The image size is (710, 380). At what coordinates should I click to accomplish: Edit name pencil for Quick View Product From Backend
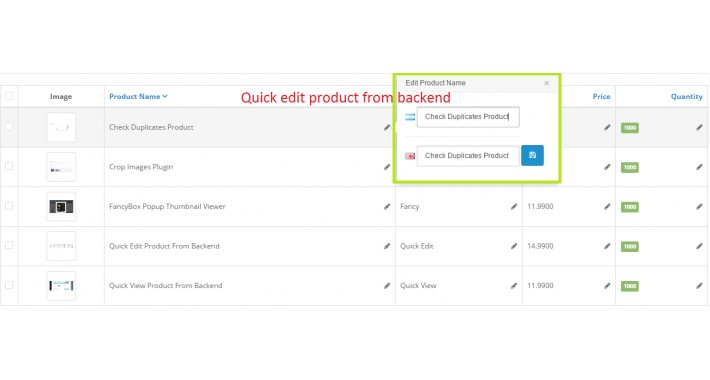[387, 286]
